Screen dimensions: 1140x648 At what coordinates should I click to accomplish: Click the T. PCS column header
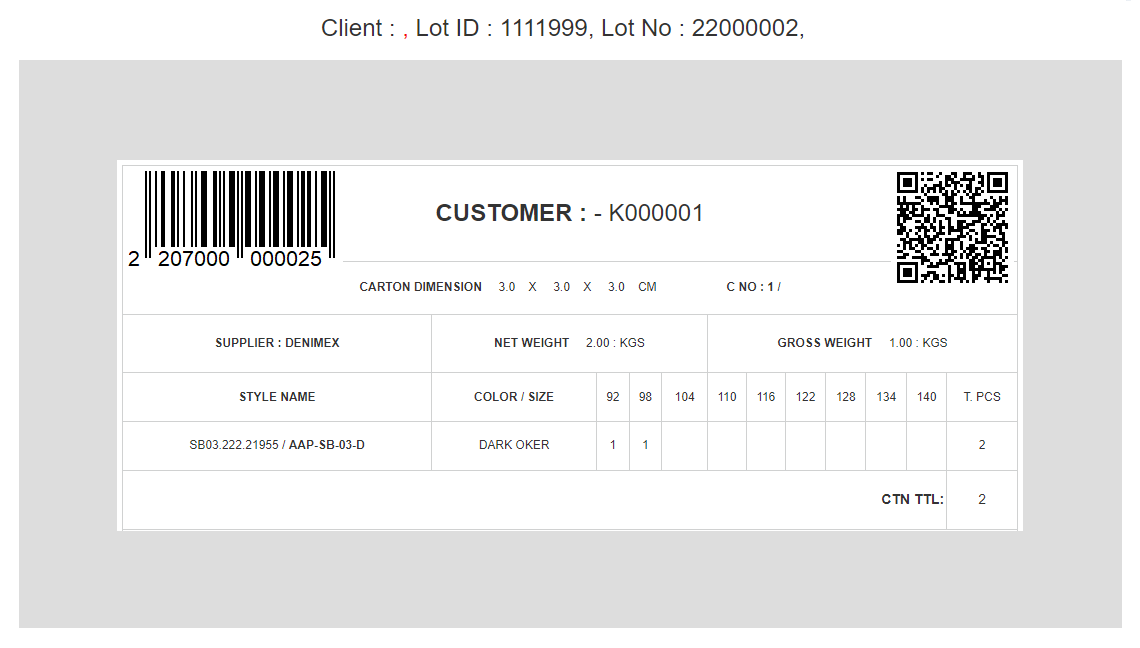981,397
